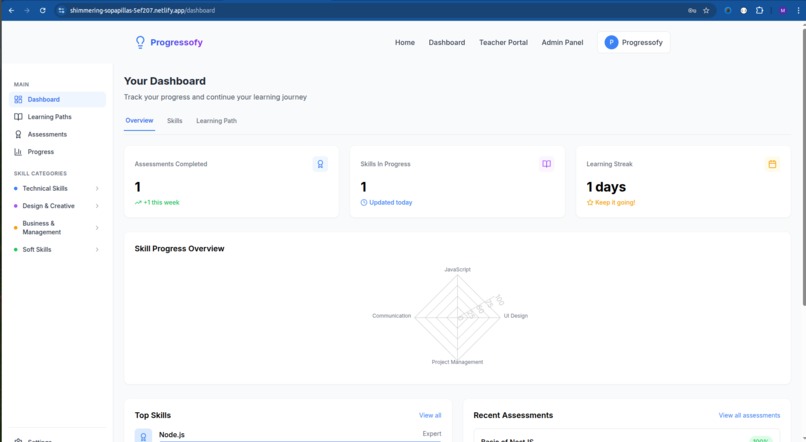Bookmark the page with the star icon

point(706,10)
